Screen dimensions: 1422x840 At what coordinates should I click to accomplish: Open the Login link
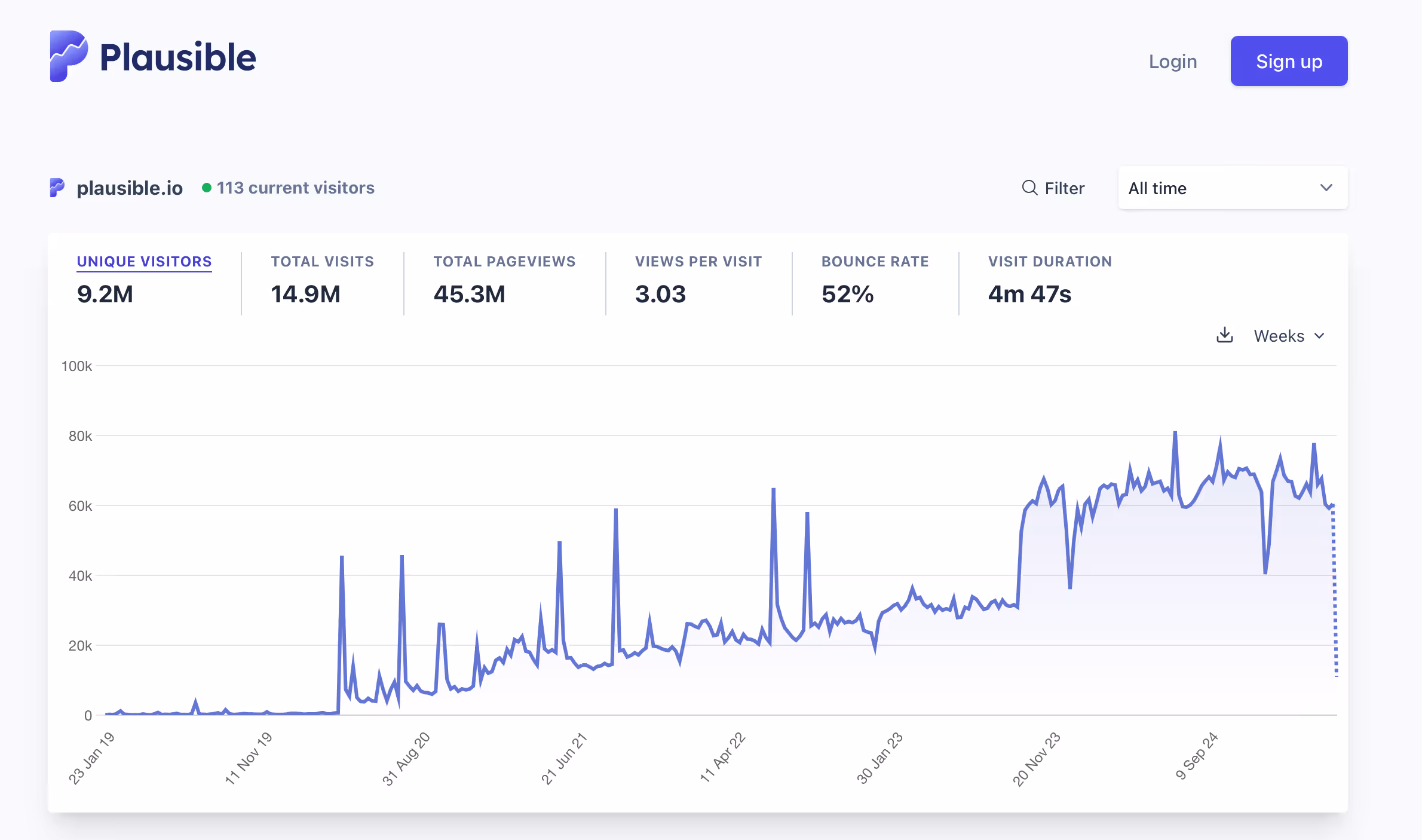click(1173, 61)
